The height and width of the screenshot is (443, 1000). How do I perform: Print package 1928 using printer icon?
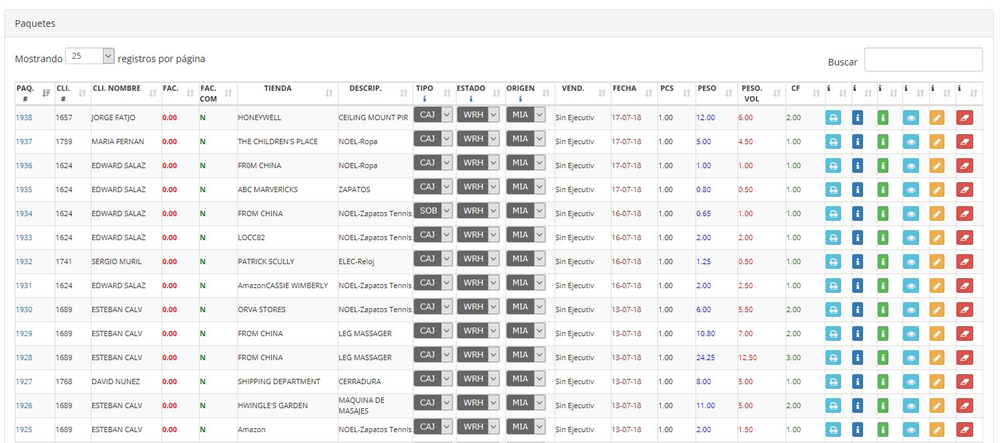(833, 358)
